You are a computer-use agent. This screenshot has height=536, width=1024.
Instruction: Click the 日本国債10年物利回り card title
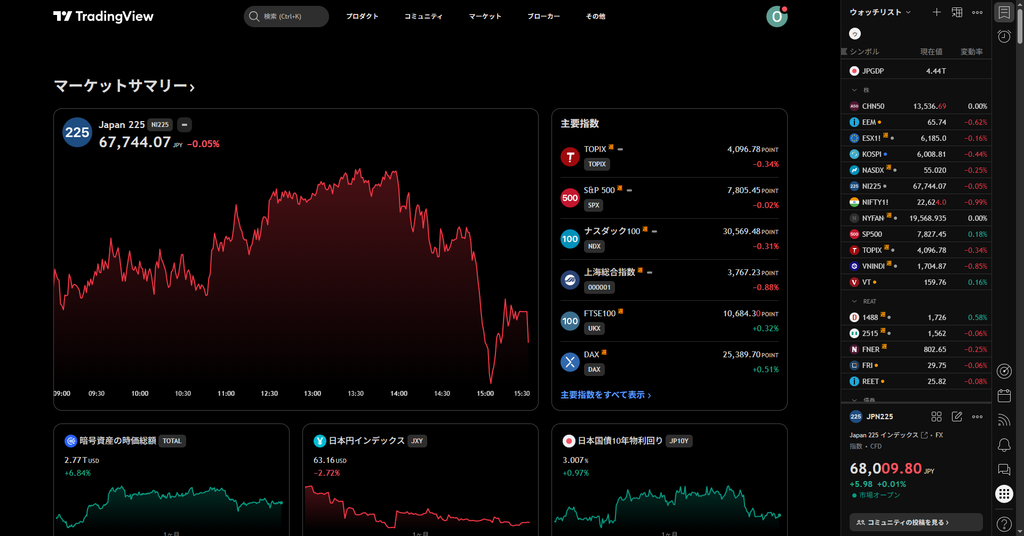pyautogui.click(x=618, y=441)
